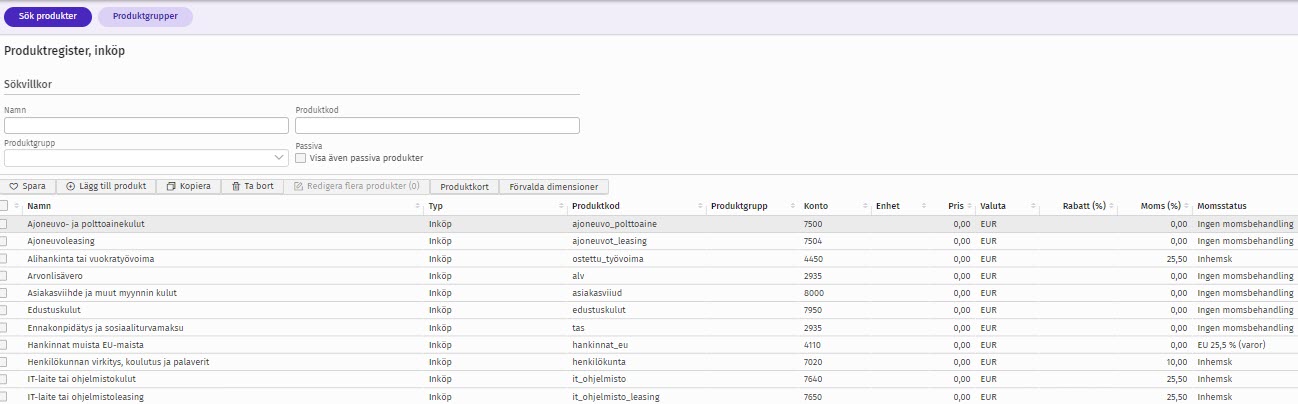The width and height of the screenshot is (1298, 404).
Task: Focus the Produktkod search field
Action: point(438,126)
